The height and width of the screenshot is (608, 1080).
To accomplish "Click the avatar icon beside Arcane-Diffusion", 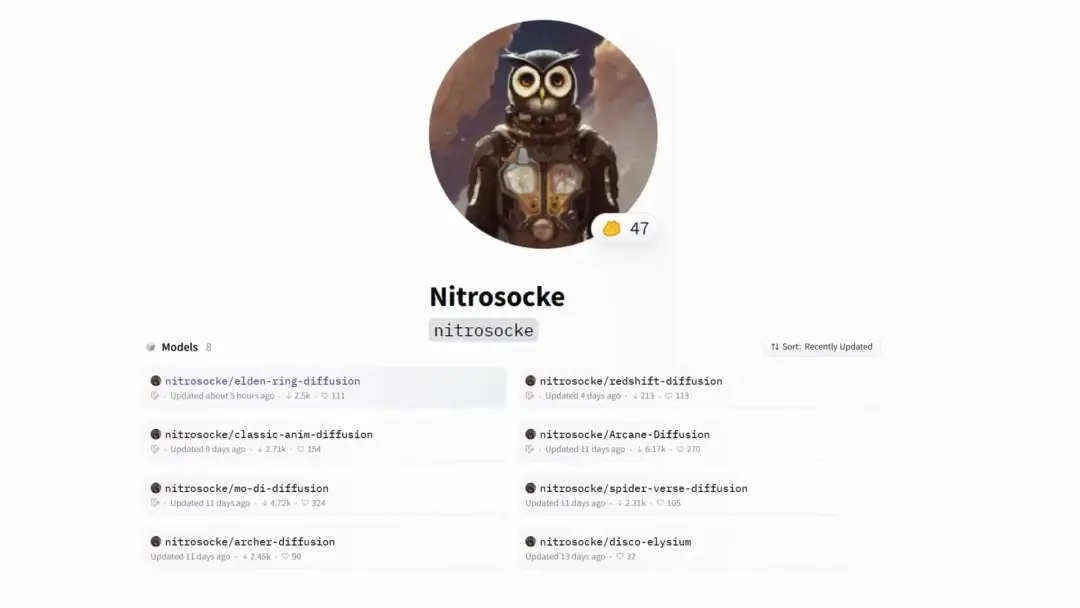I will [x=530, y=434].
